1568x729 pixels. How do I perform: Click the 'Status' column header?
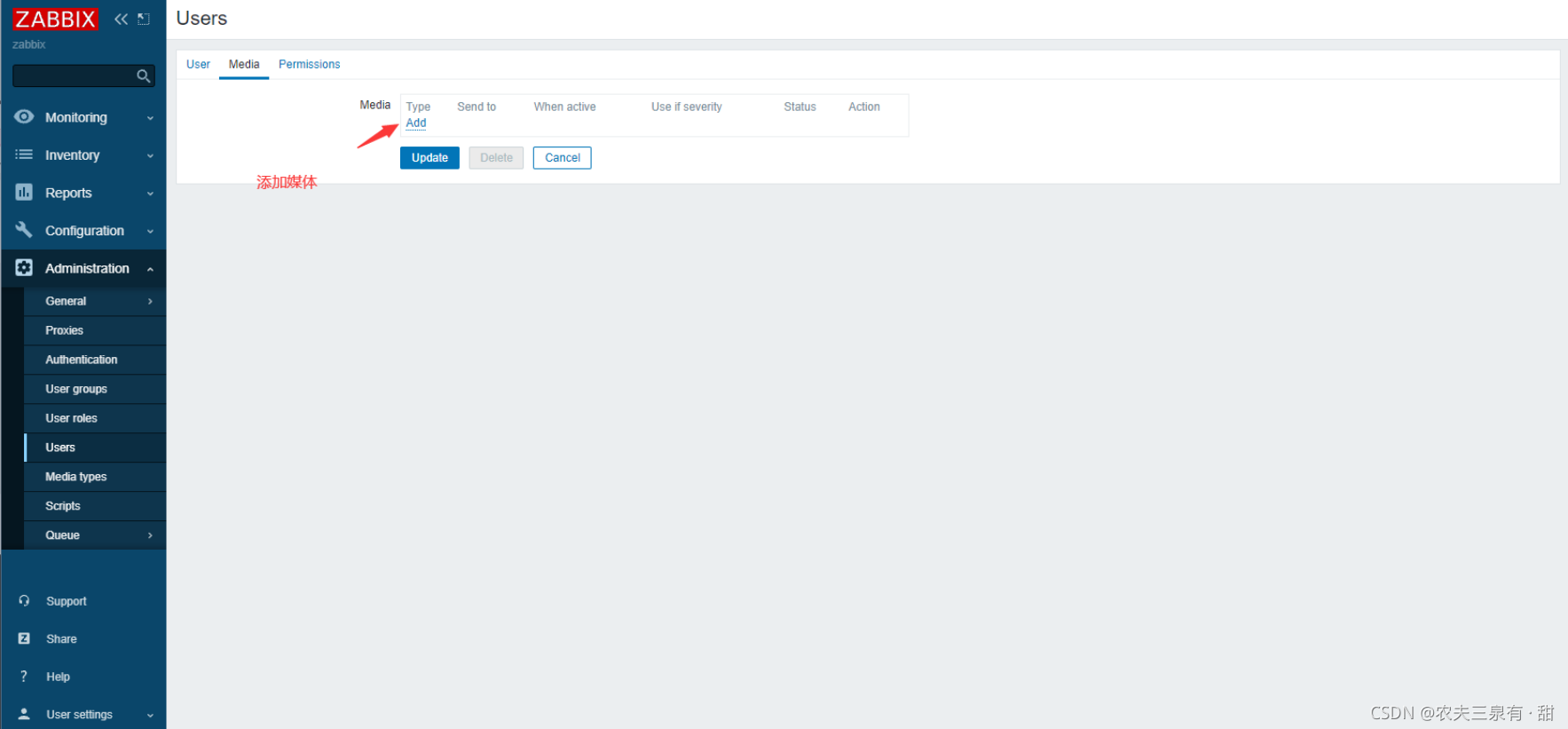(x=800, y=107)
